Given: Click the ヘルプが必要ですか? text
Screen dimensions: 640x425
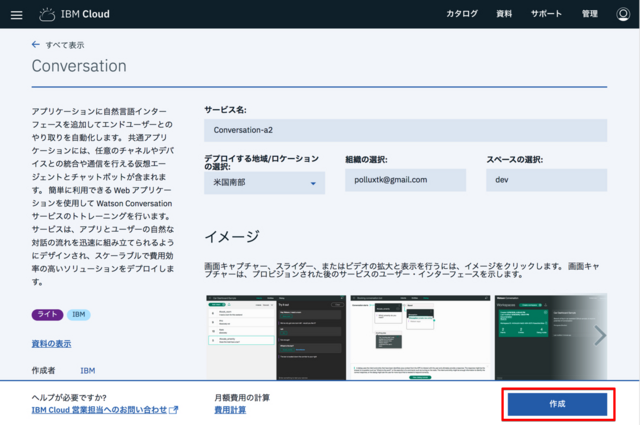Looking at the screenshot, I should [x=69, y=398].
